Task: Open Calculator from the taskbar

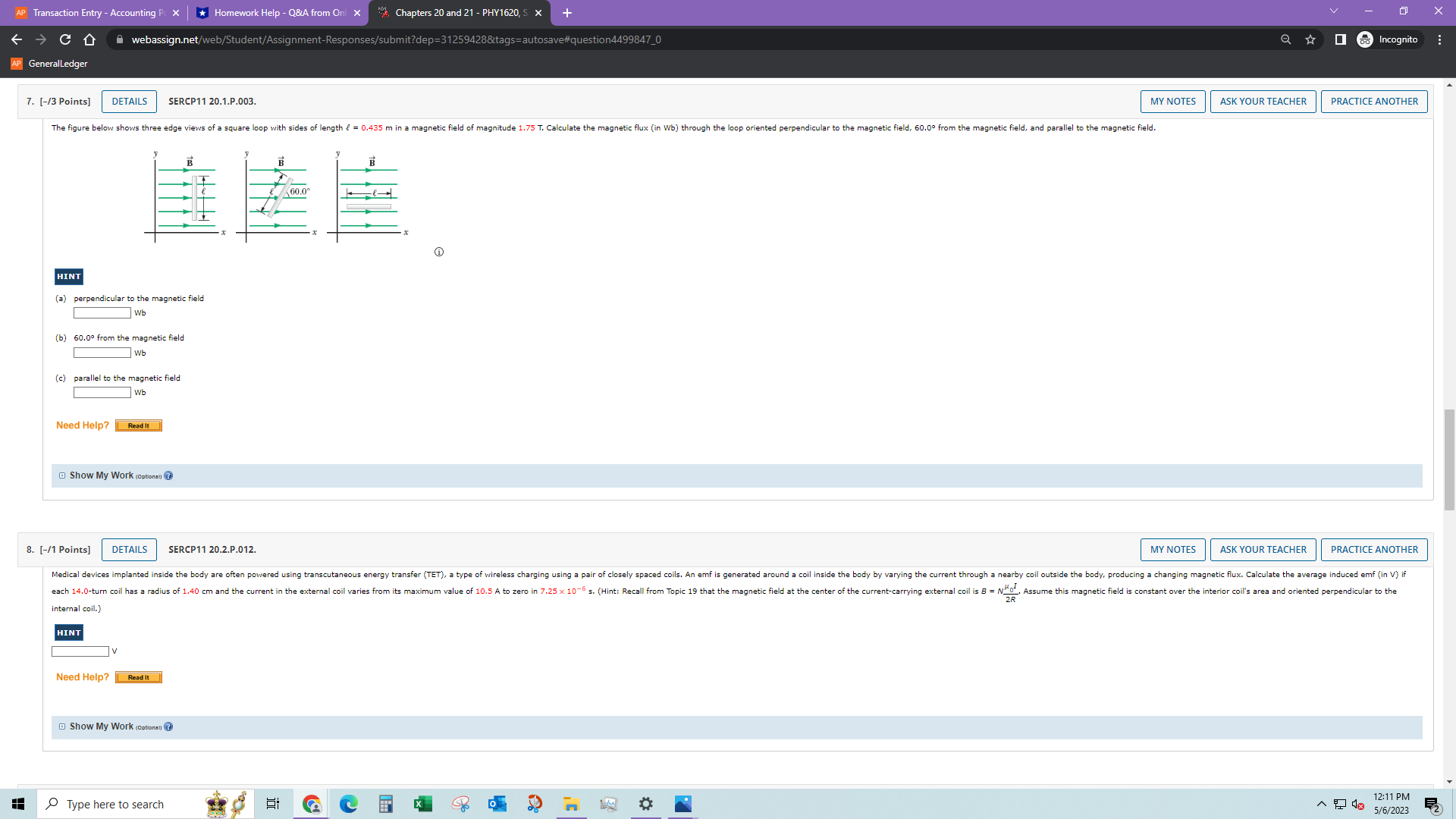Action: (385, 804)
